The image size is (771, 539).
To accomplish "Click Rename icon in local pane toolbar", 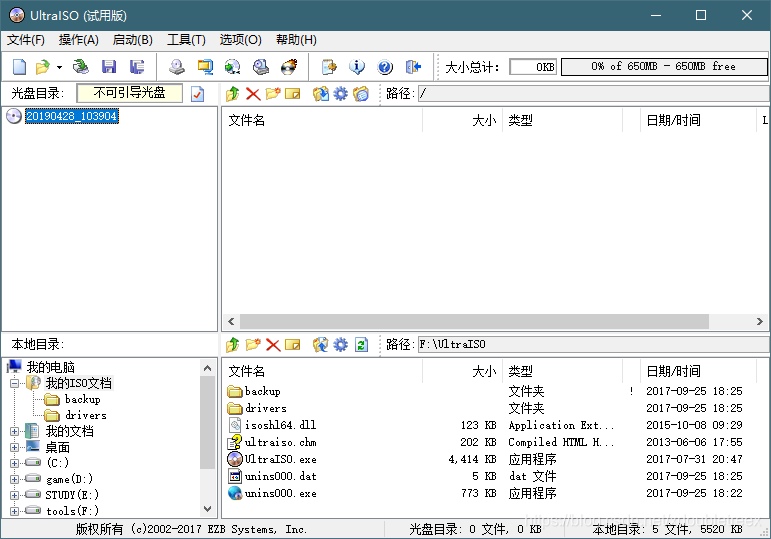I will pos(293,344).
